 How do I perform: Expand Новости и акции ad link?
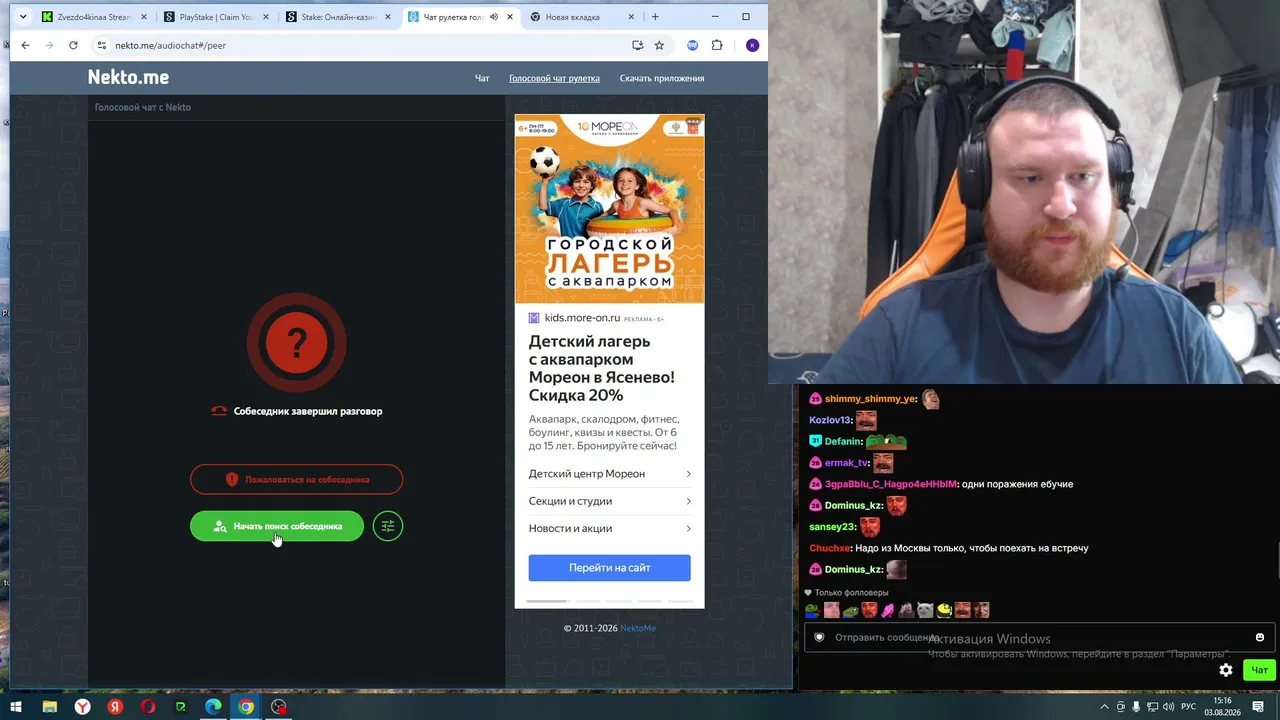pos(609,528)
